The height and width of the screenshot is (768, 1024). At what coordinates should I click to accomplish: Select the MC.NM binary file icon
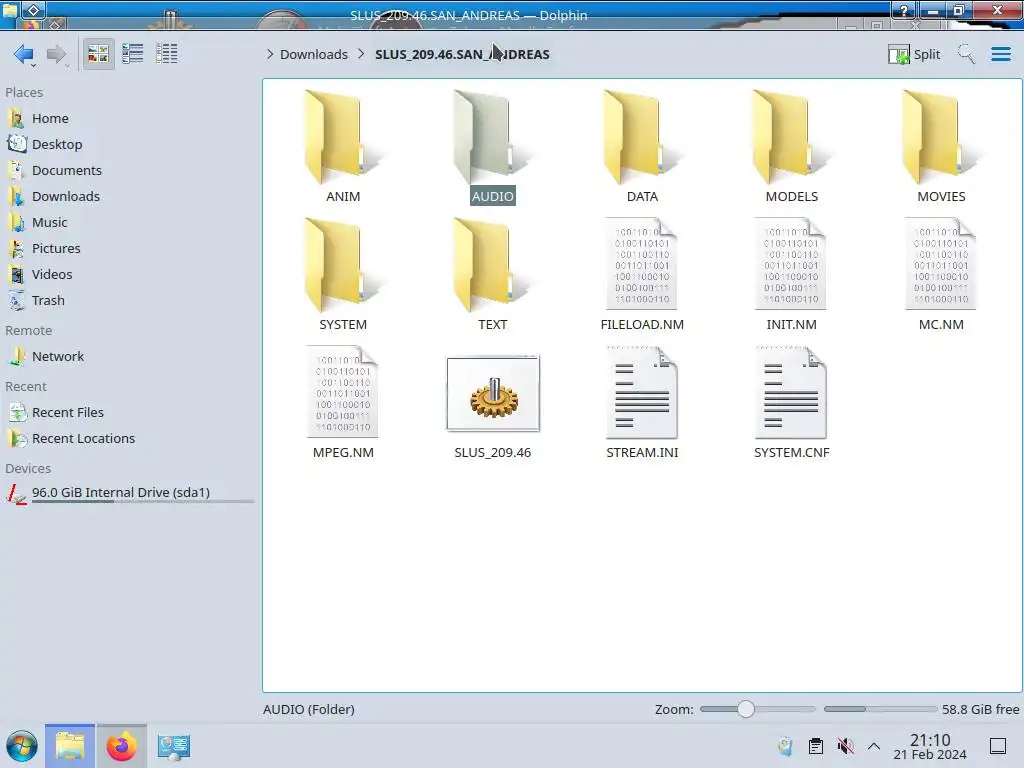coord(941,264)
